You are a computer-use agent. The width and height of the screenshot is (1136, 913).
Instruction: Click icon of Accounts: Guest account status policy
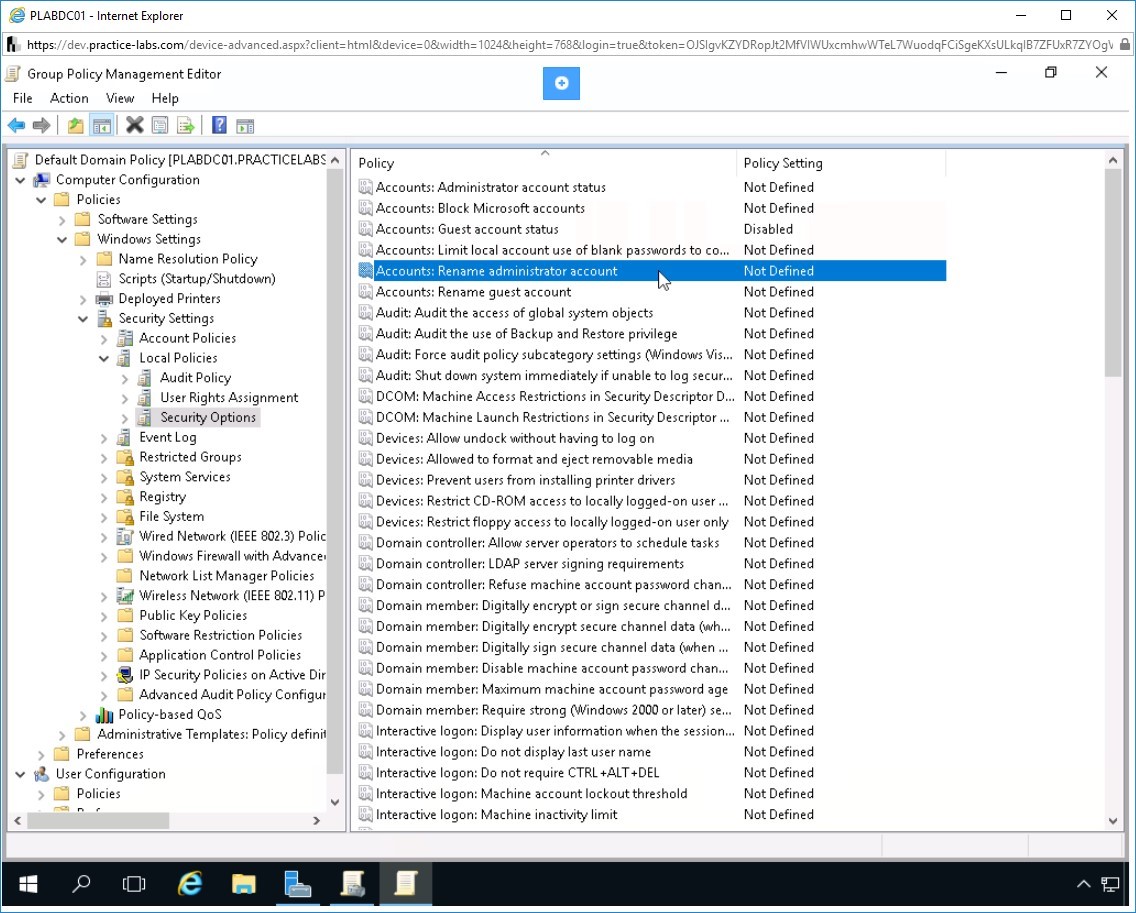coord(366,229)
